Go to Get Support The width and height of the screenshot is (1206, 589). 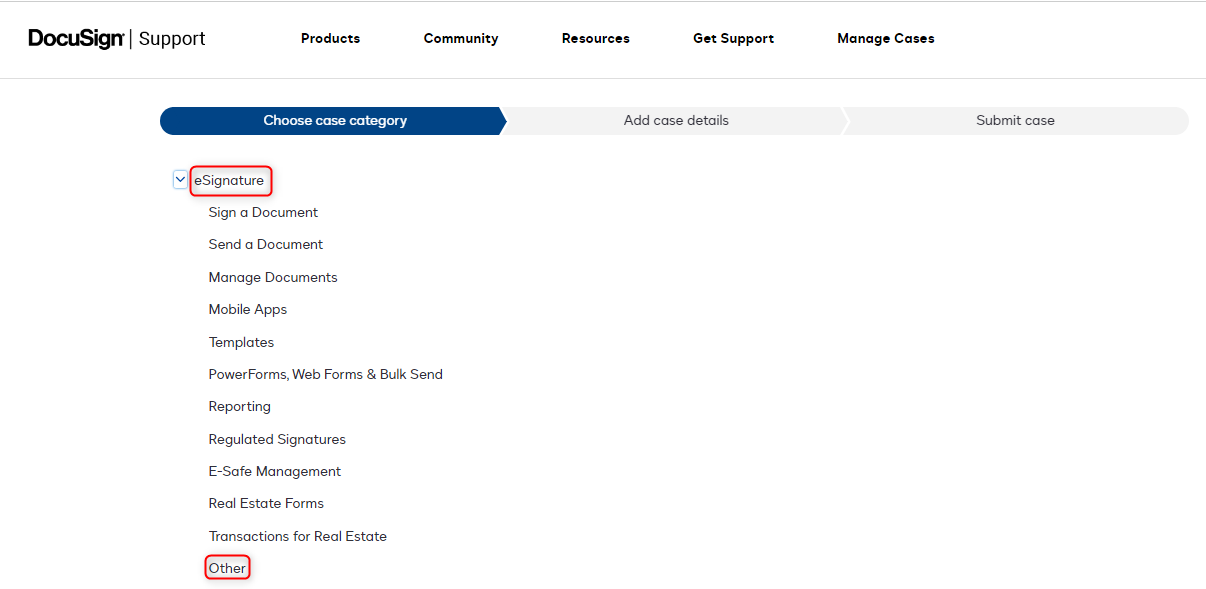733,39
